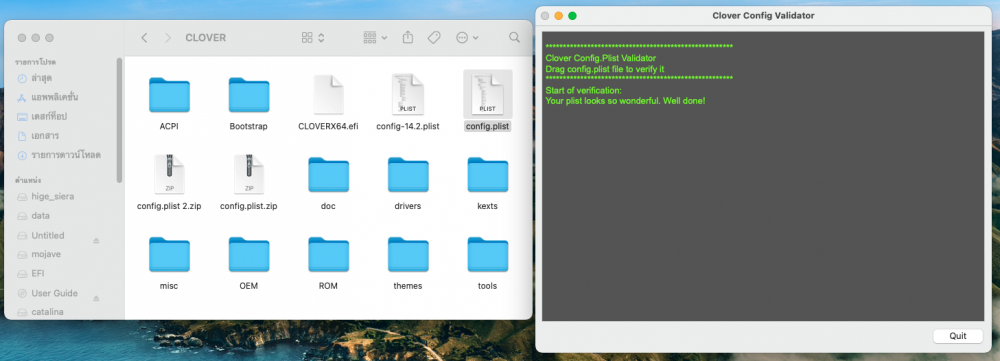
Task: Click the Finder share icon
Action: pos(408,38)
